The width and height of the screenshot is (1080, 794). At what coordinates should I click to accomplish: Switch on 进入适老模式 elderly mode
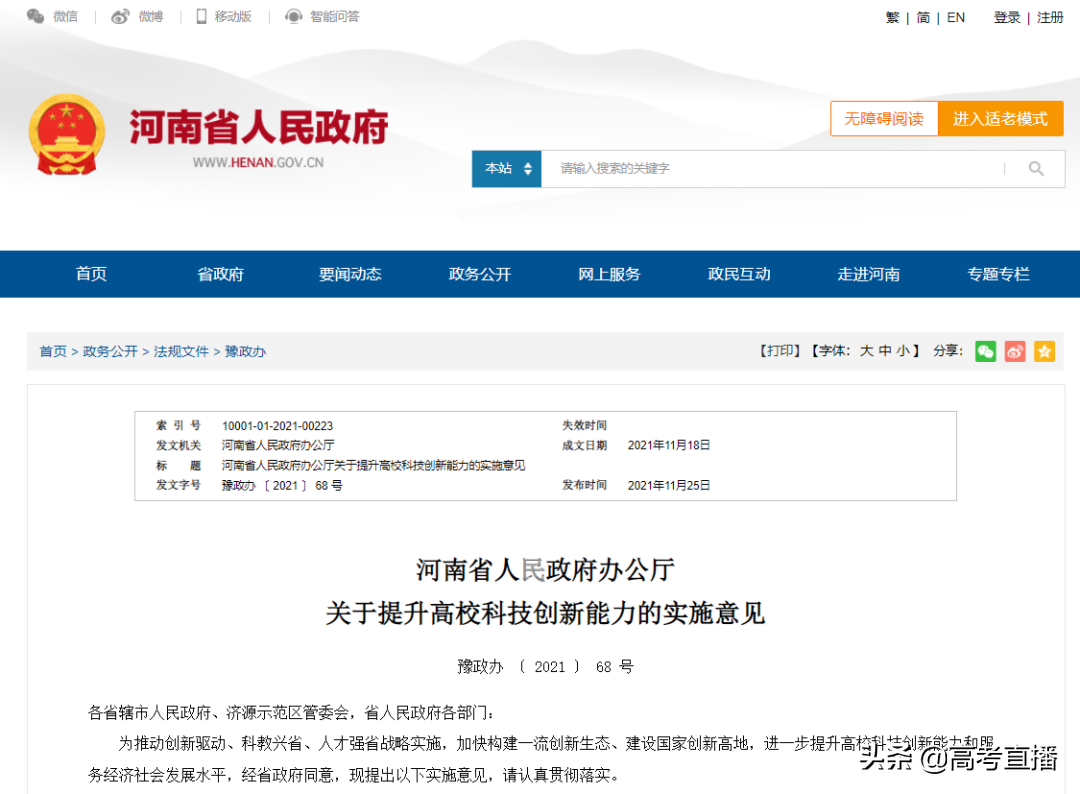[1000, 118]
